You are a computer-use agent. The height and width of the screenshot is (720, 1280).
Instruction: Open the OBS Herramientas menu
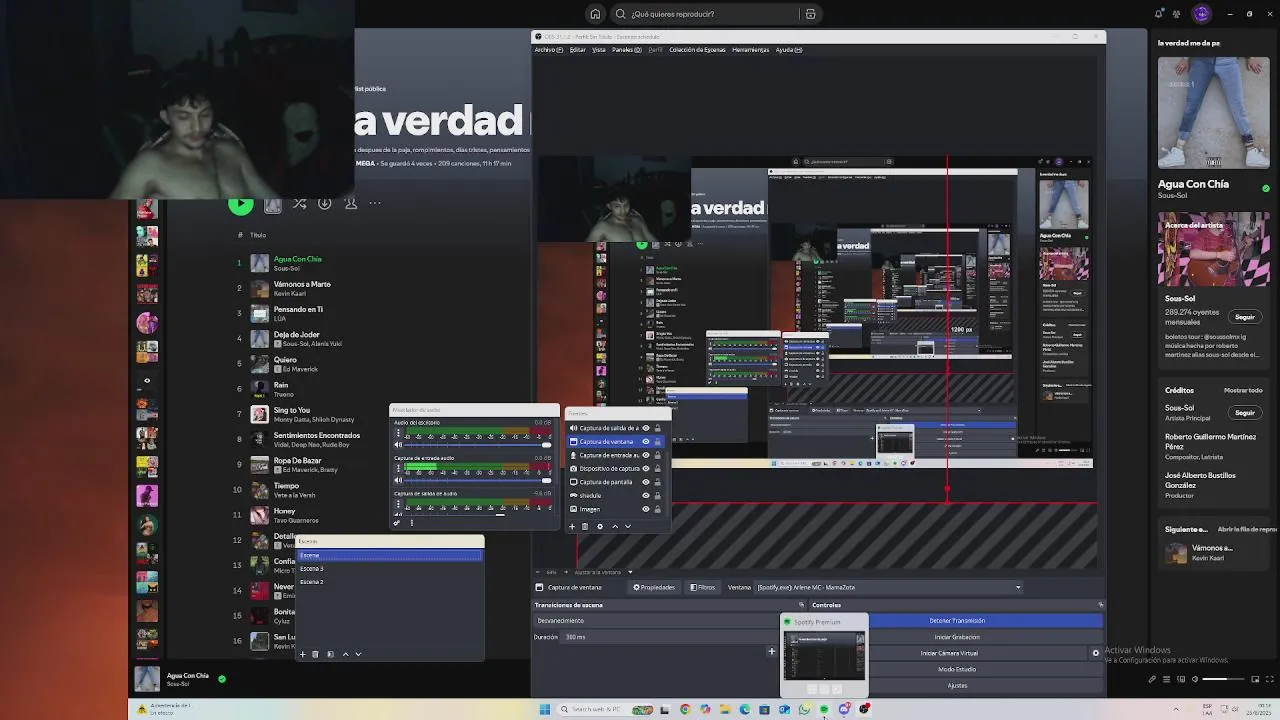pyautogui.click(x=750, y=50)
